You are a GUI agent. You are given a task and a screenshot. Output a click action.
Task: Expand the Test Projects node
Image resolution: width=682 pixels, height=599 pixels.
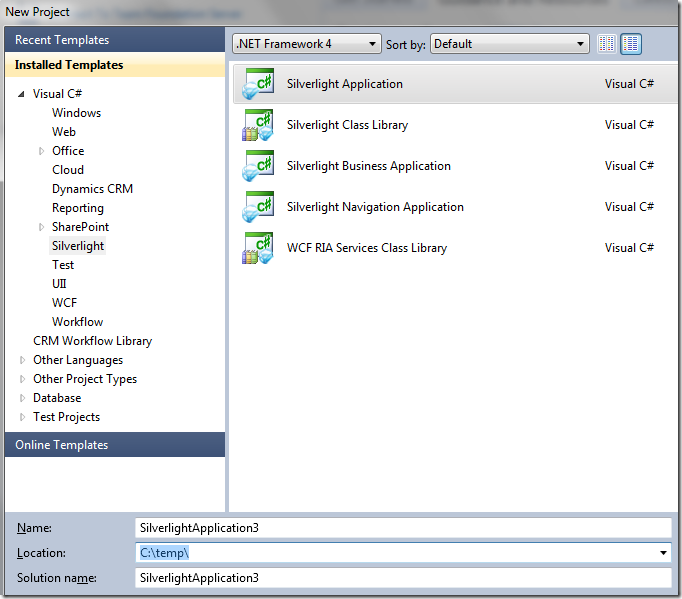click(x=22, y=417)
